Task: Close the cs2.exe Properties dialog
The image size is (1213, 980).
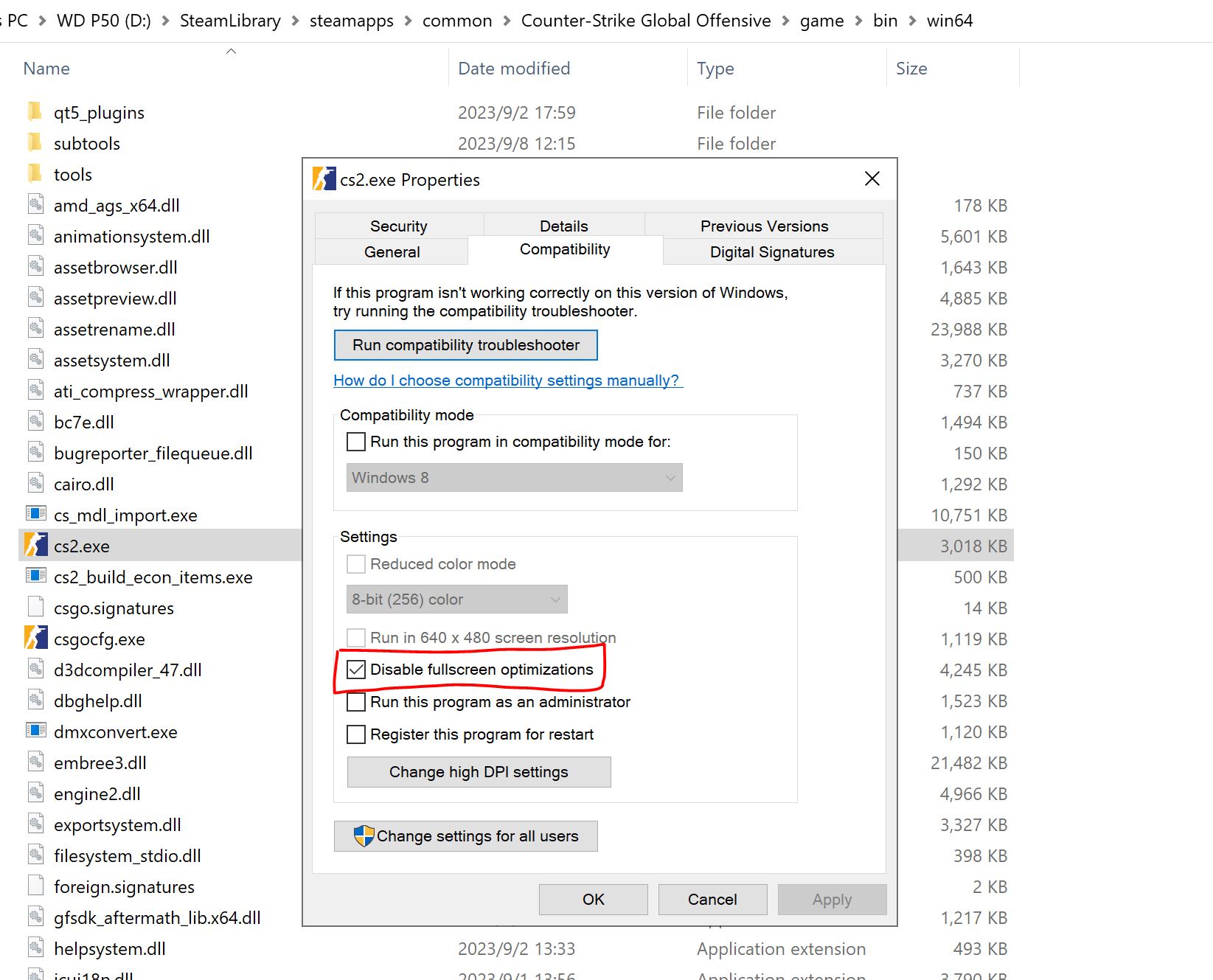Action: pyautogui.click(x=872, y=178)
